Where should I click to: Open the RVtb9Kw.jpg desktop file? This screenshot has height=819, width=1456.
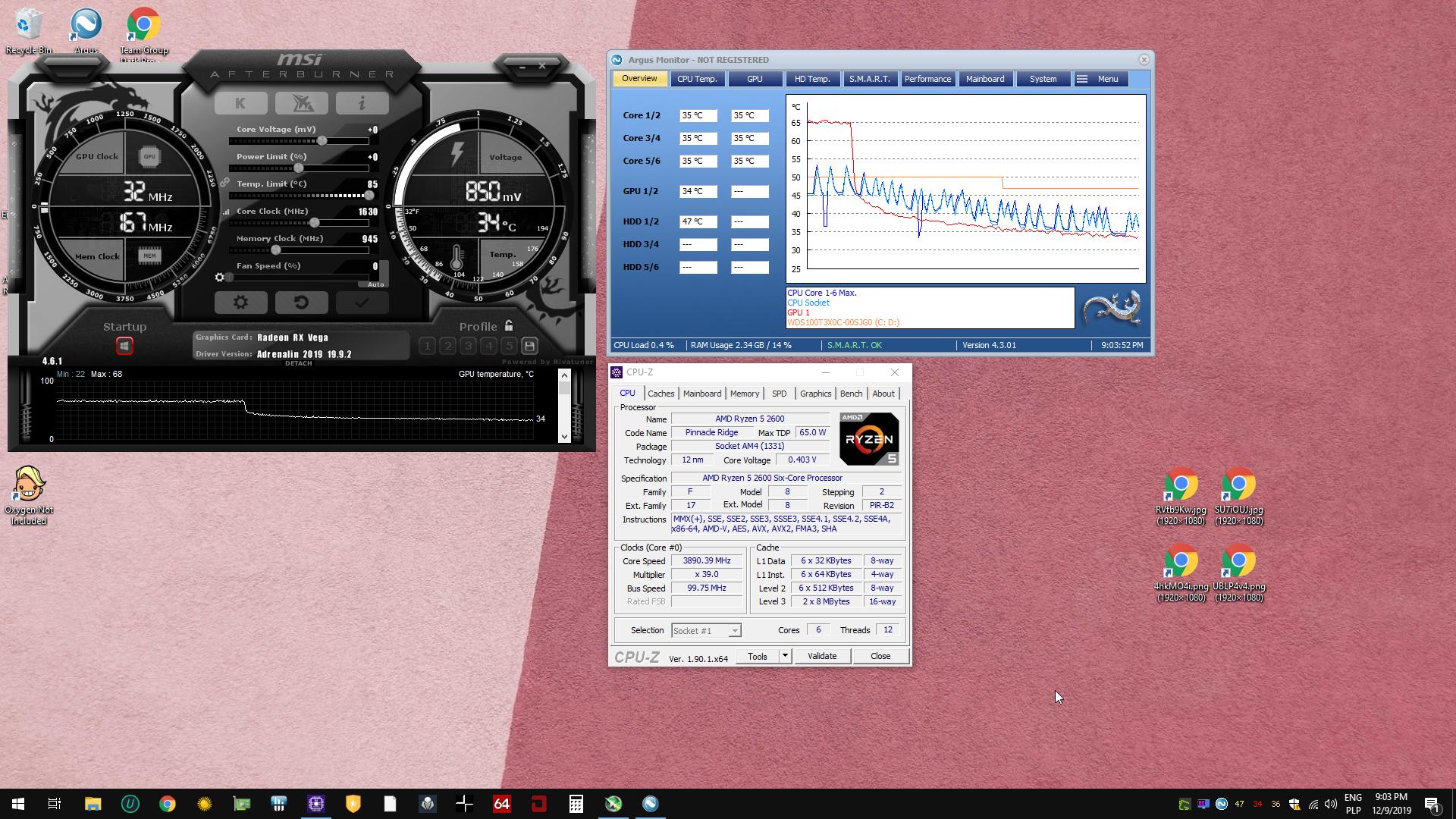(1181, 497)
